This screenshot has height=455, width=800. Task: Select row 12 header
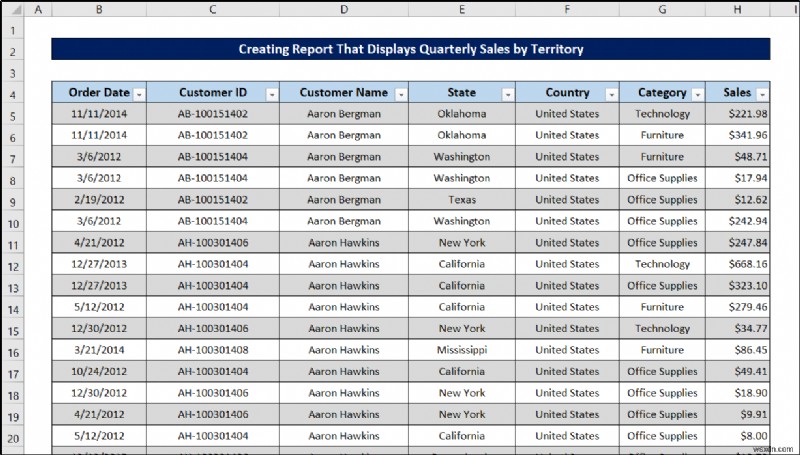13,266
